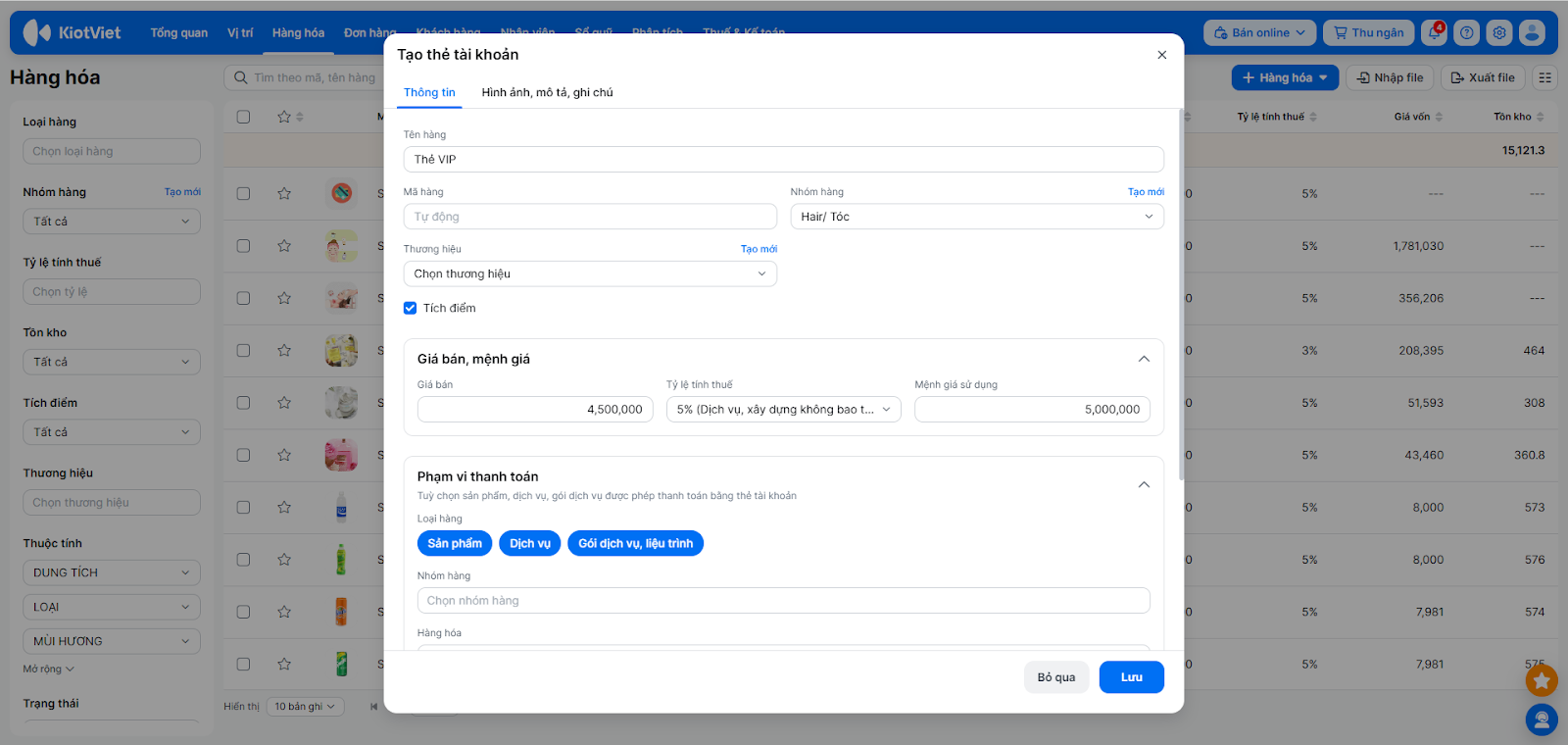Viewport: 1568px width, 745px height.
Task: Switch to Hình ảnh, mô tả, ghi chú tab
Action: [x=547, y=92]
